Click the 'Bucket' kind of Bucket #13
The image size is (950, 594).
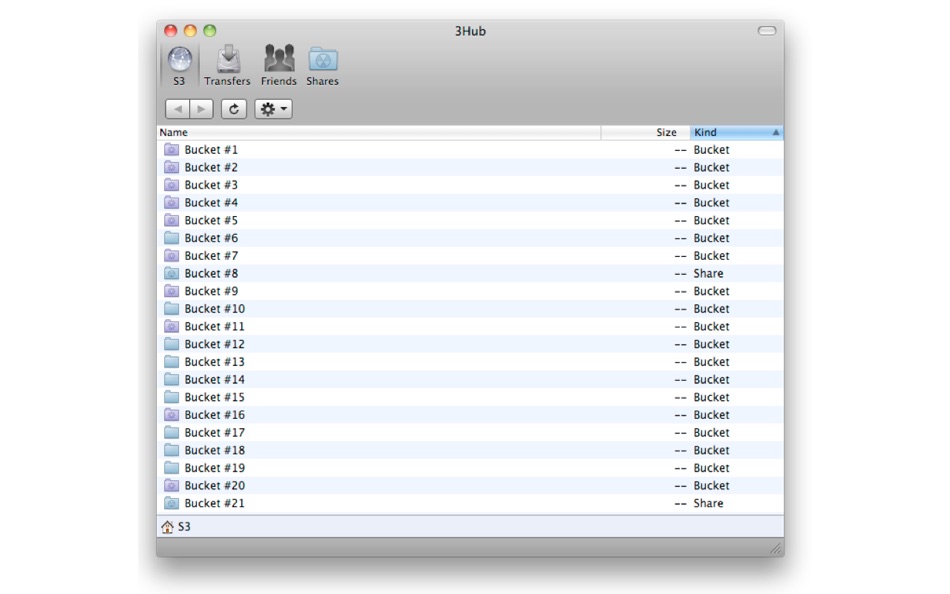711,361
